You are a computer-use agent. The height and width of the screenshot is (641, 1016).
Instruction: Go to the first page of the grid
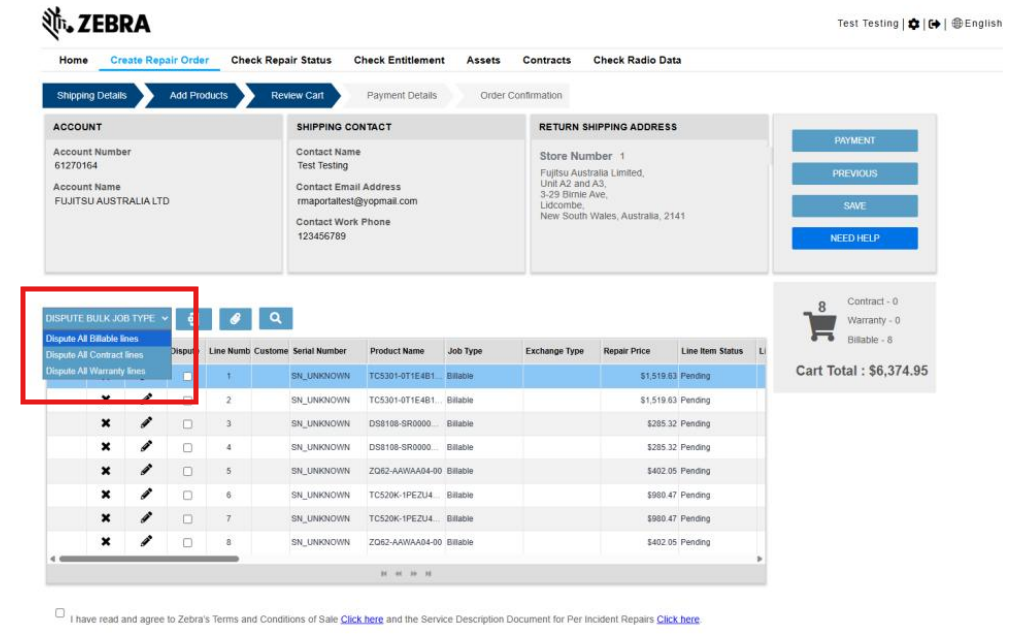coord(384,574)
